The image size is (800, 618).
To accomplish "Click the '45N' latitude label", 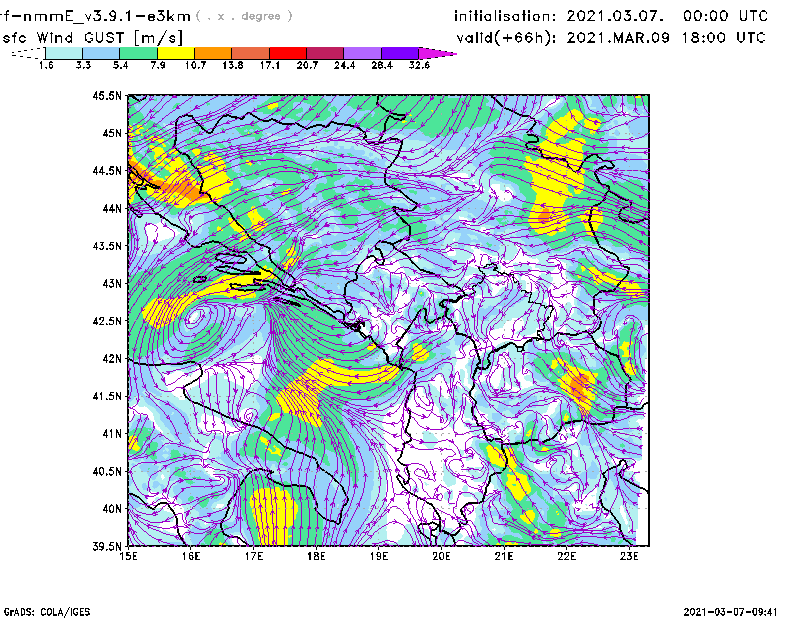I will (112, 133).
